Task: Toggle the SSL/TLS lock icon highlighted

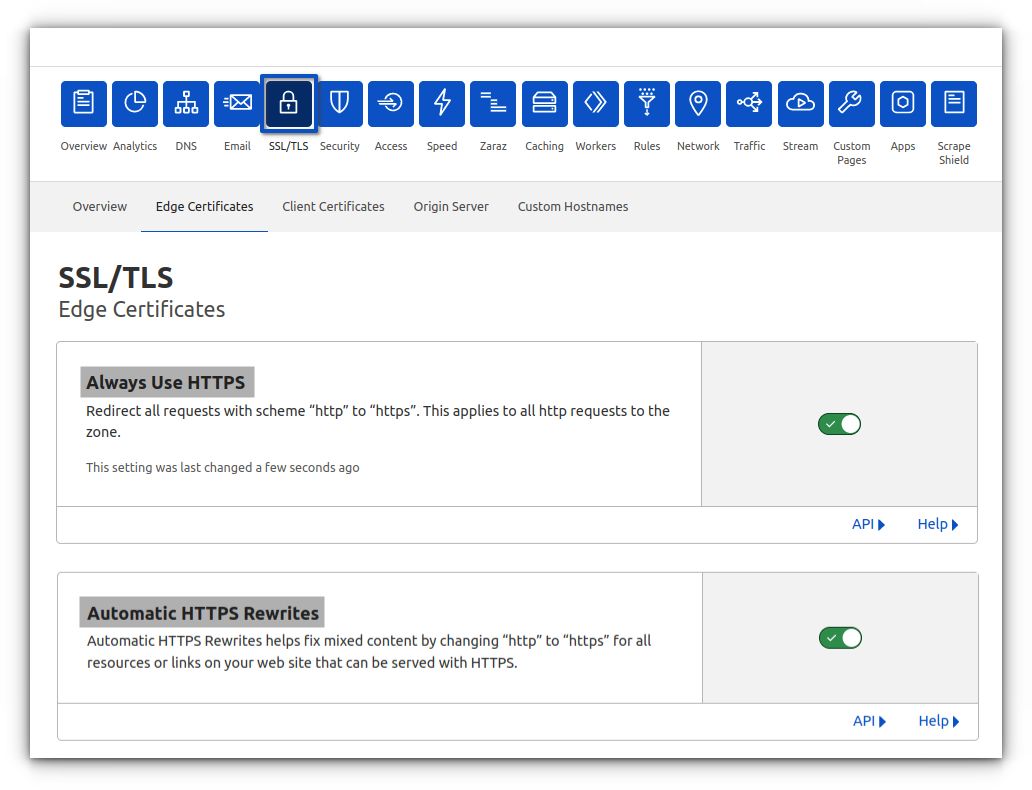Action: pos(288,103)
